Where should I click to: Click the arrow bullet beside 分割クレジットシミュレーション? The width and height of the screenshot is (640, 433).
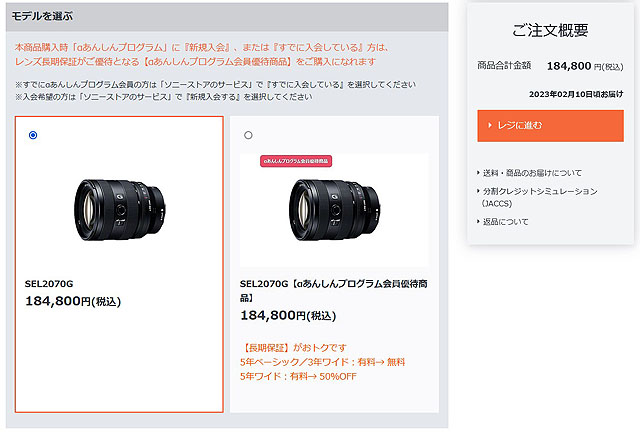click(478, 191)
